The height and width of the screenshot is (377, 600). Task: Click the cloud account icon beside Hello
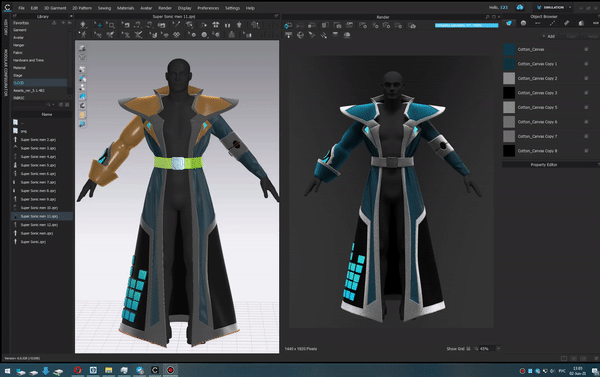(520, 7)
